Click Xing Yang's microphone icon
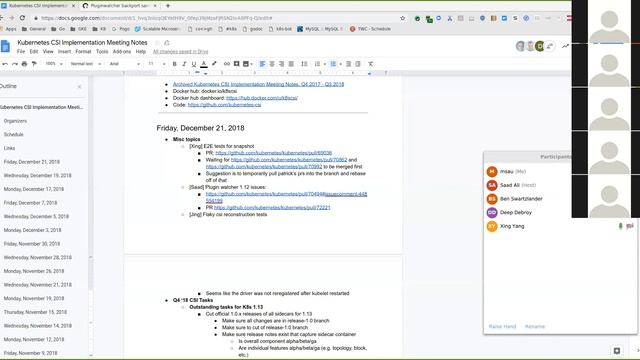 click(620, 226)
